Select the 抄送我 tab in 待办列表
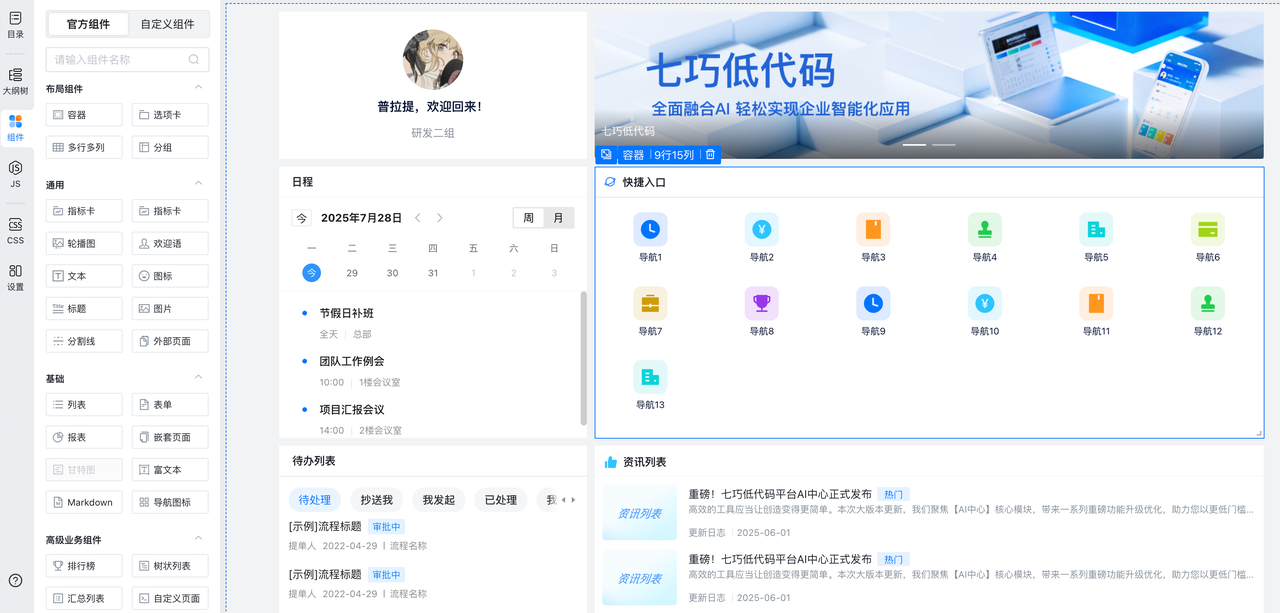The image size is (1280, 613). click(x=376, y=499)
